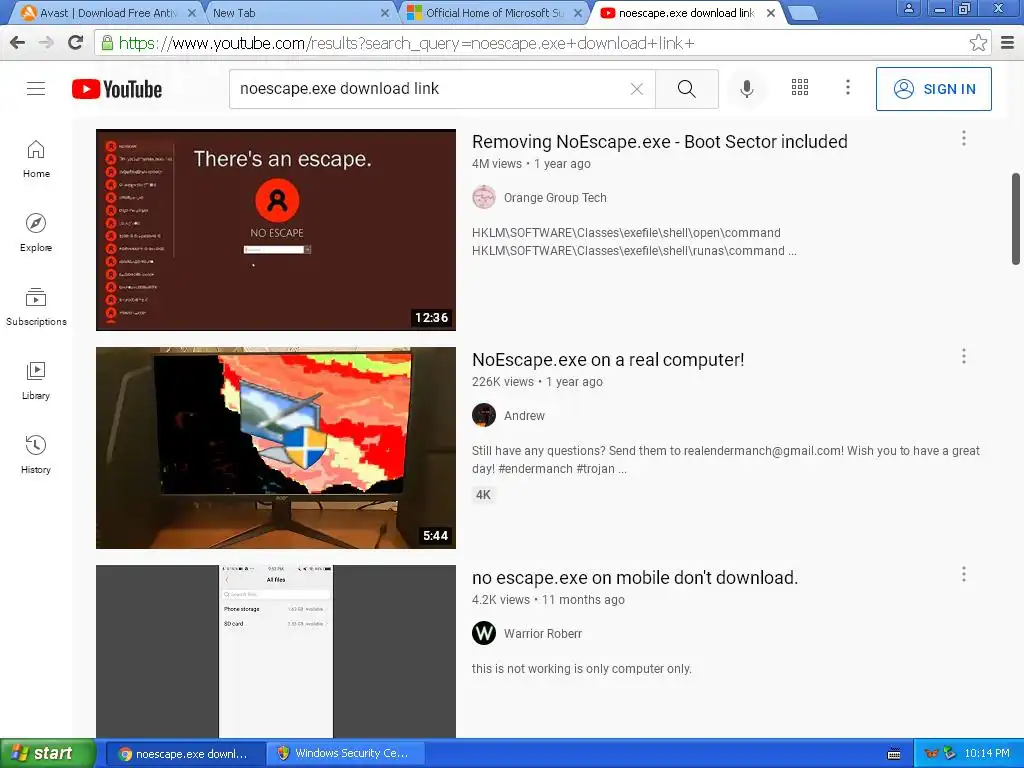The height and width of the screenshot is (768, 1024).
Task: Open Explore in the sidebar
Action: (36, 233)
